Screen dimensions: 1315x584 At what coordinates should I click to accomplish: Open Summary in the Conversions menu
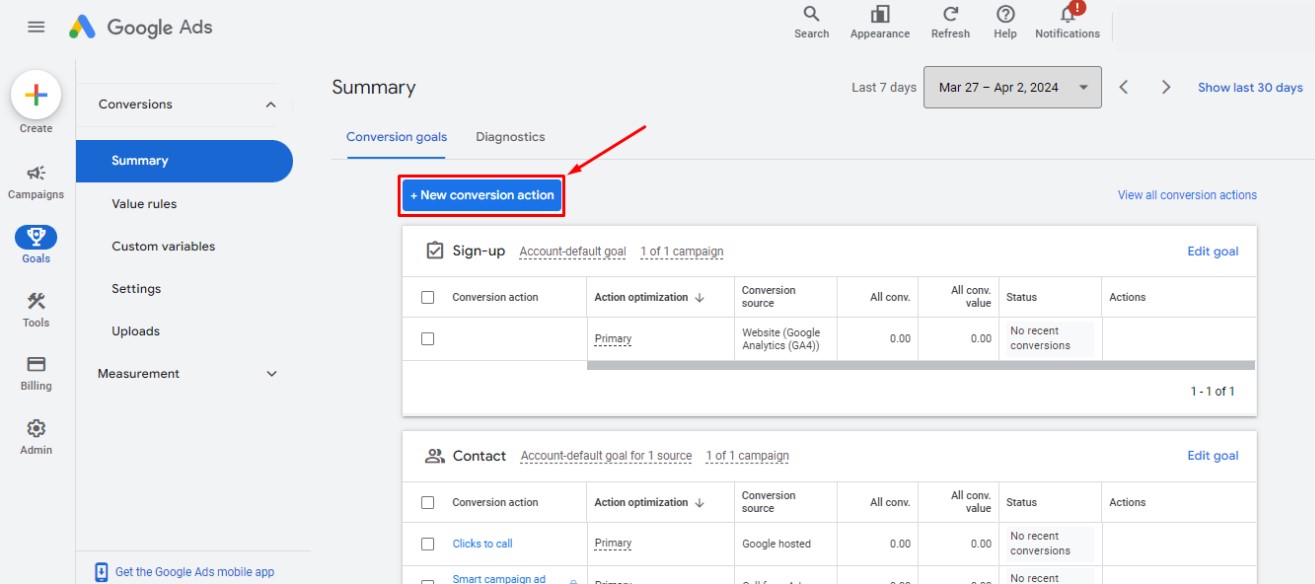coord(184,161)
